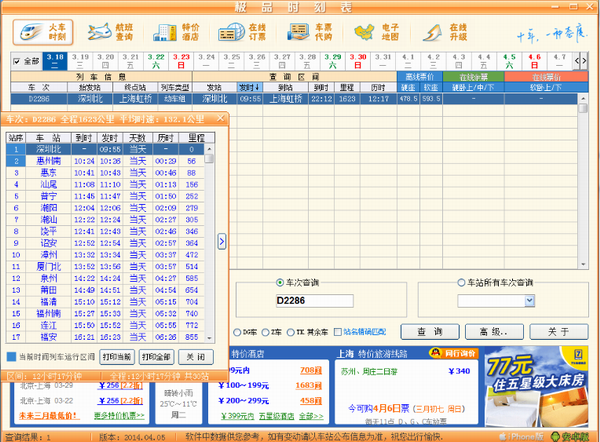Select the TK 其余车 radio button

(x=290, y=332)
